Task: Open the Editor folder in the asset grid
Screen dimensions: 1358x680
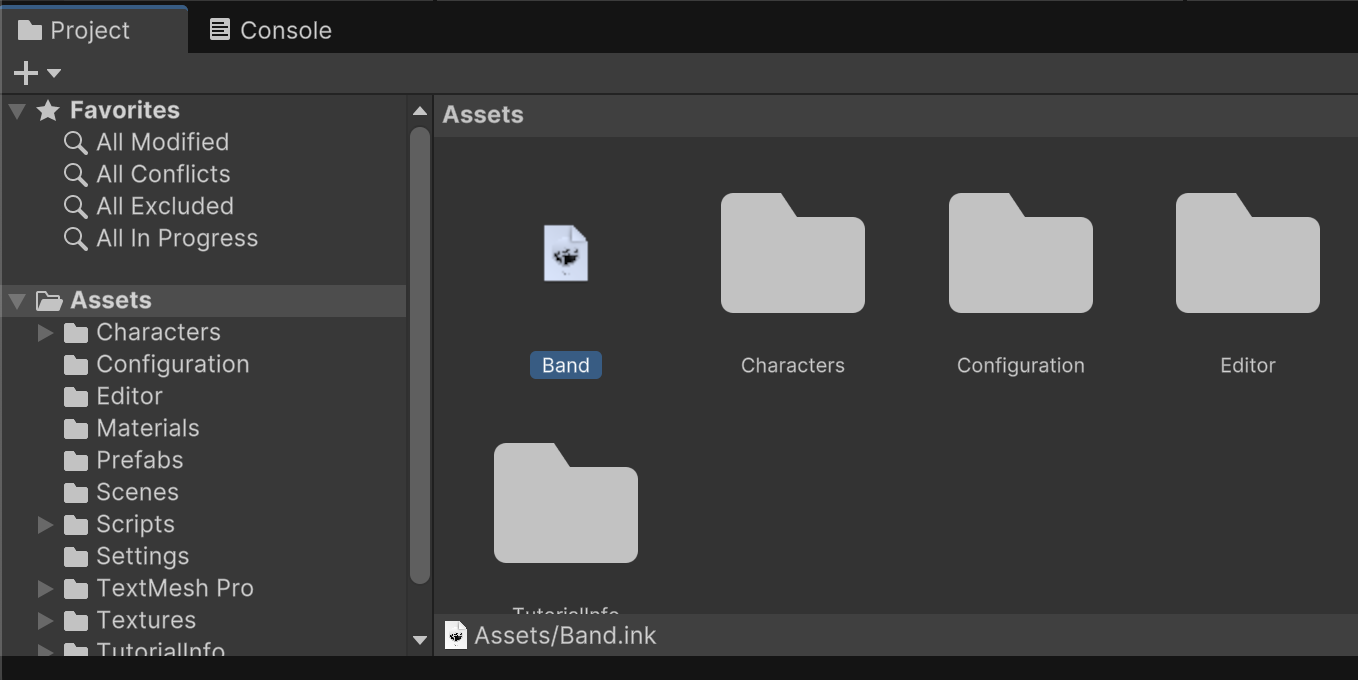Action: point(1247,254)
